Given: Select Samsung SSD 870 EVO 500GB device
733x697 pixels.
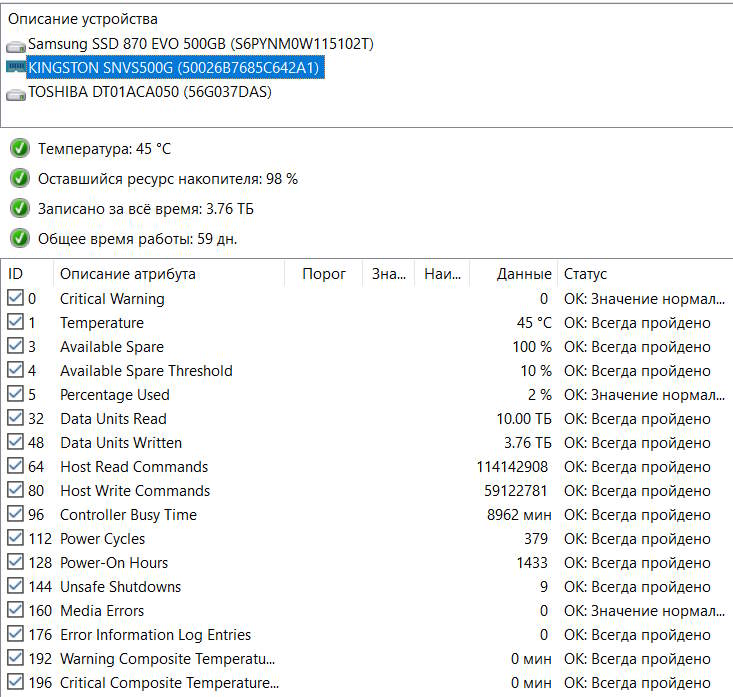Looking at the screenshot, I should pos(201,44).
